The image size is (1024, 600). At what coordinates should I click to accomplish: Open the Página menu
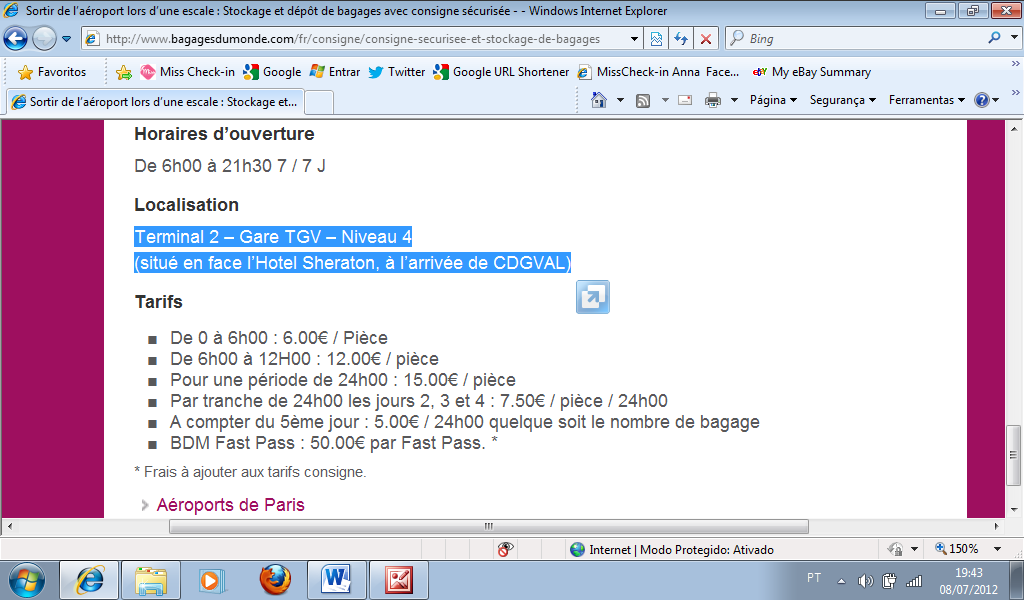click(773, 100)
